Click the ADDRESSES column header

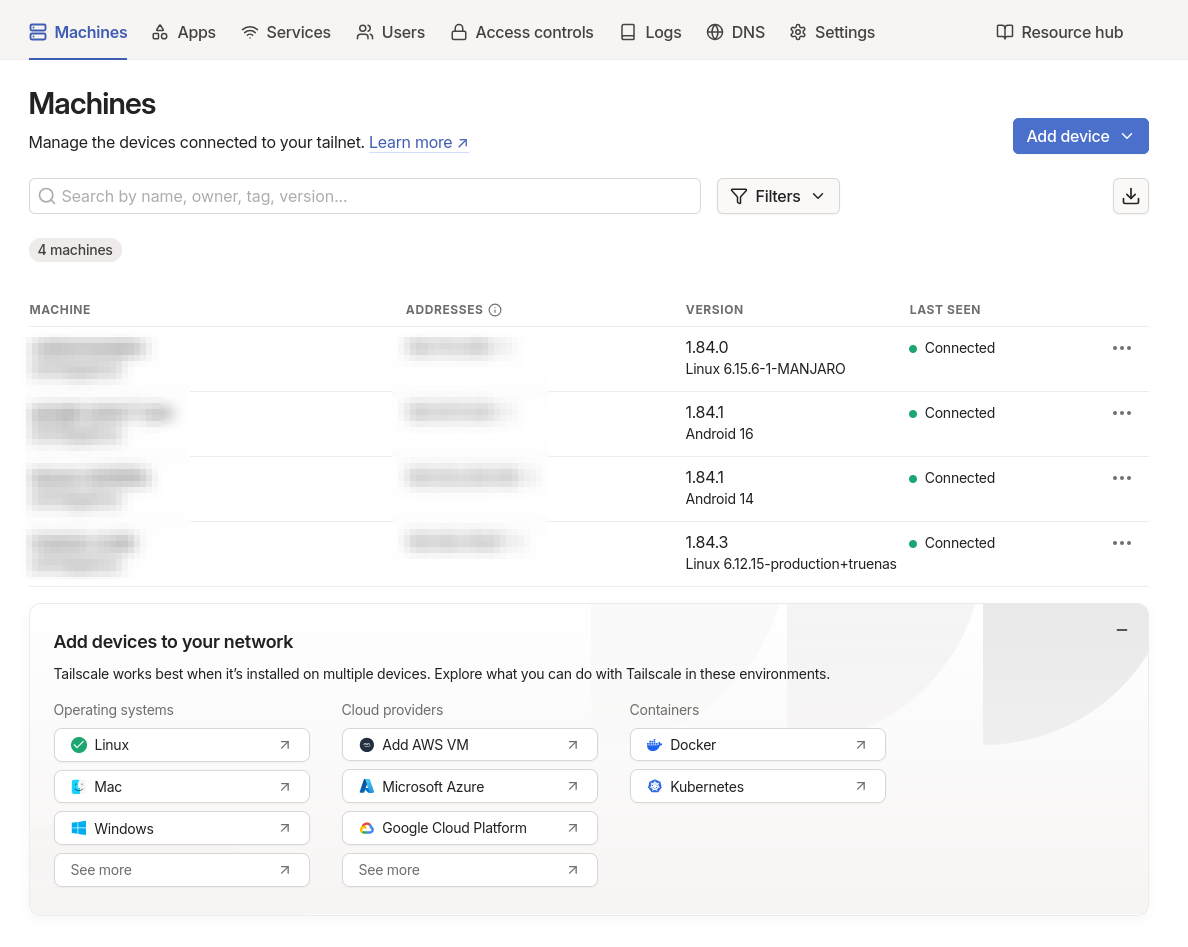tap(444, 310)
